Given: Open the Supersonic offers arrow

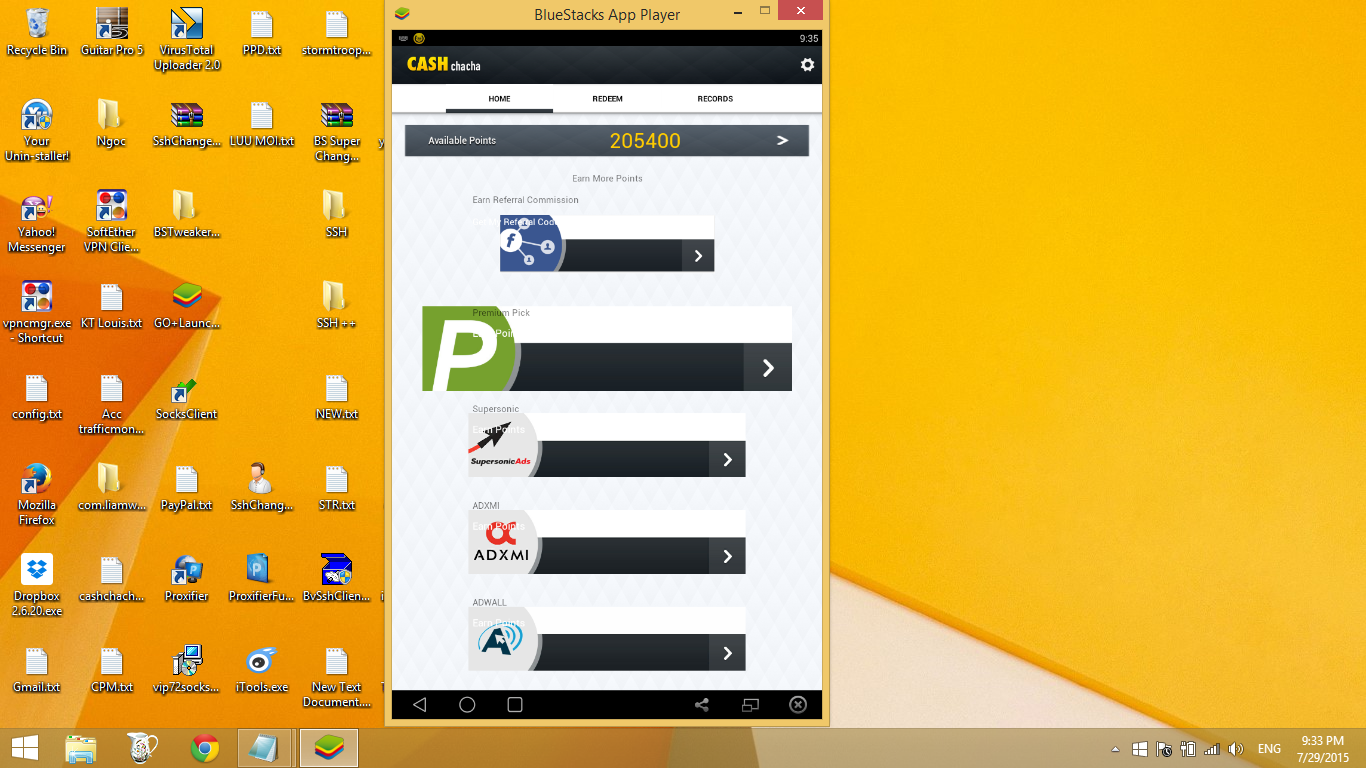Looking at the screenshot, I should click(727, 460).
